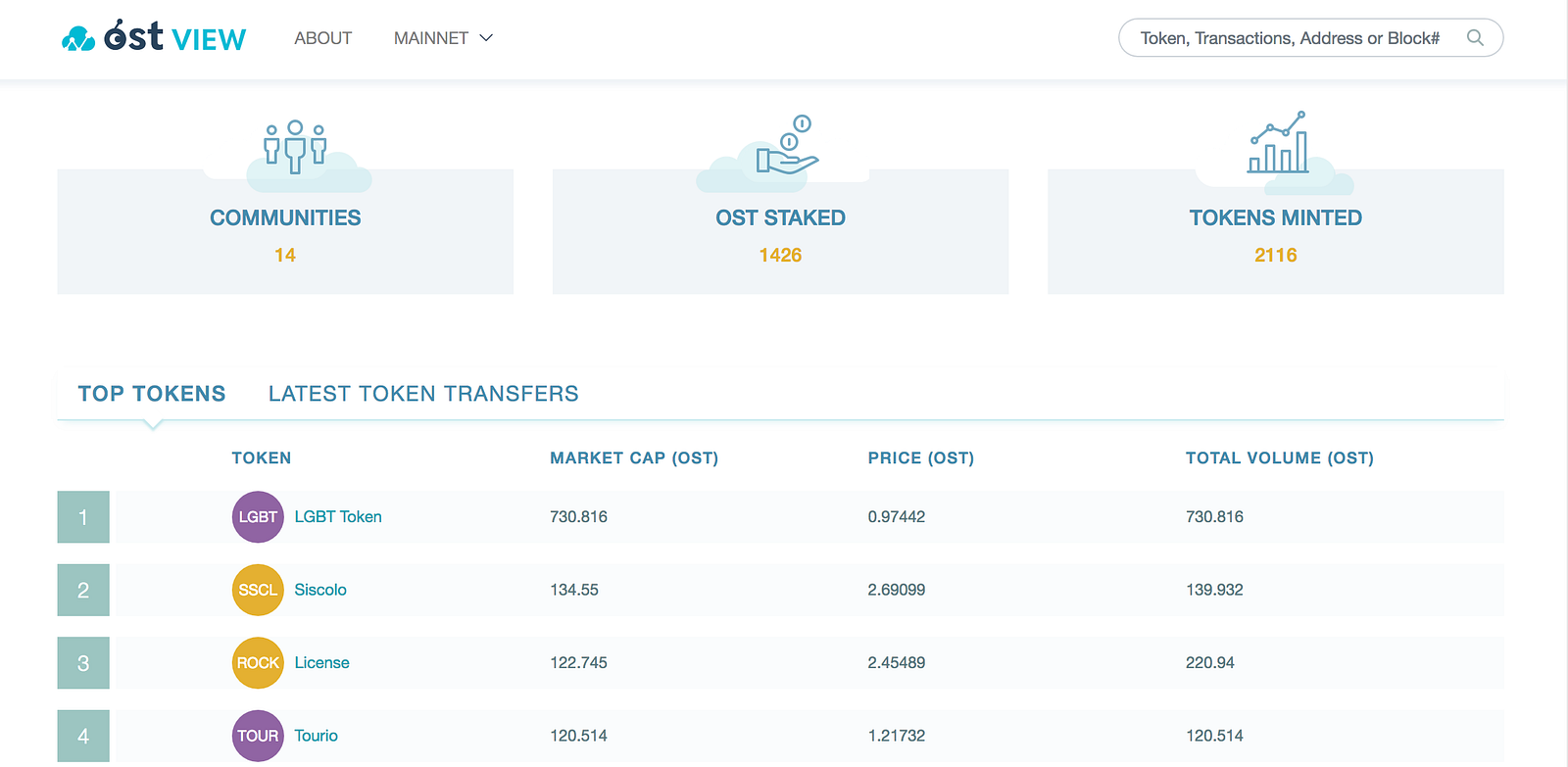The width and height of the screenshot is (1568, 767).
Task: Click the PRICE (OST) column header
Action: (921, 458)
